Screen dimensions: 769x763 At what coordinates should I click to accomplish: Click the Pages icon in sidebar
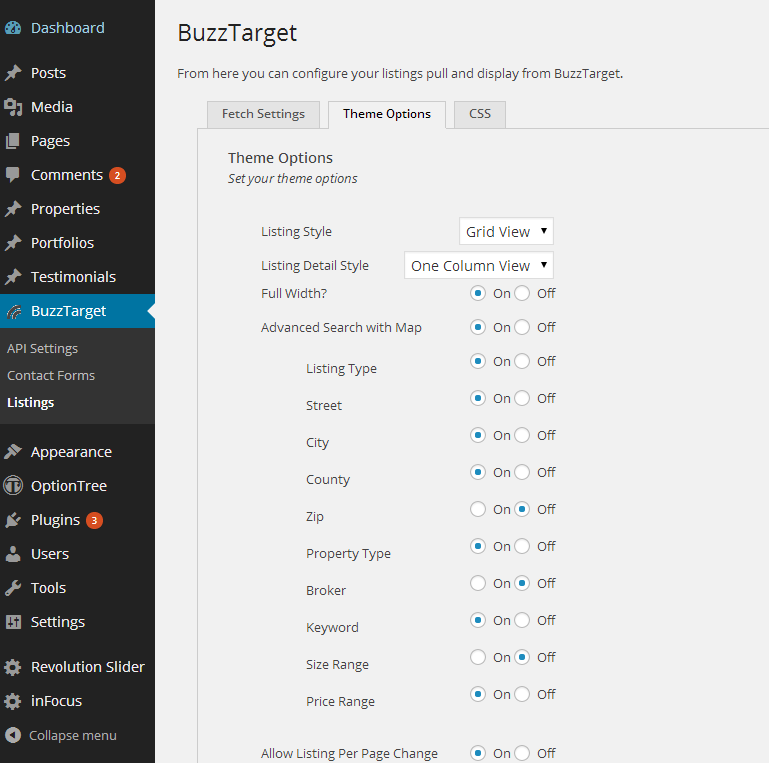point(13,141)
